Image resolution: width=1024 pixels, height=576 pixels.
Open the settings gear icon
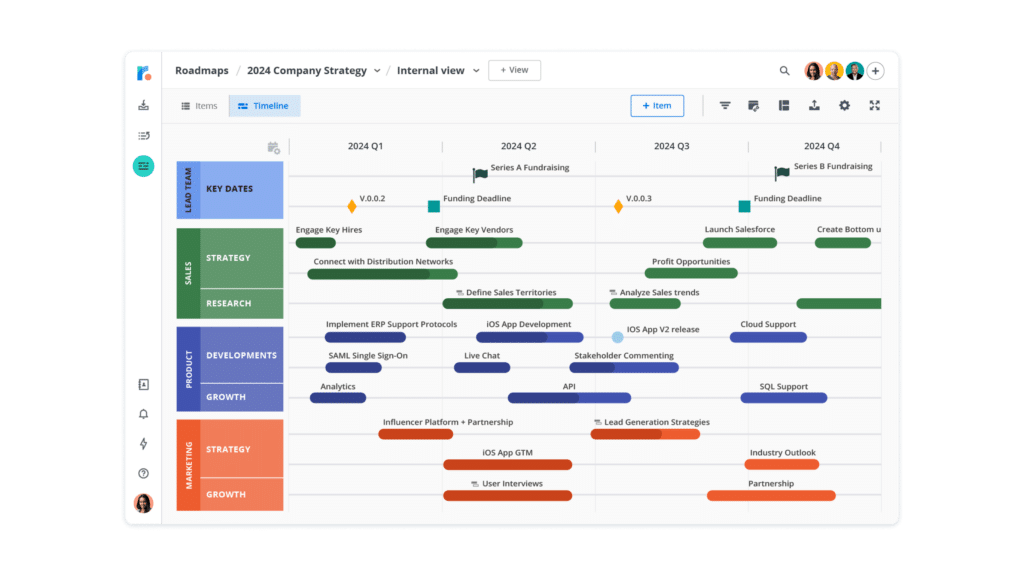[844, 105]
